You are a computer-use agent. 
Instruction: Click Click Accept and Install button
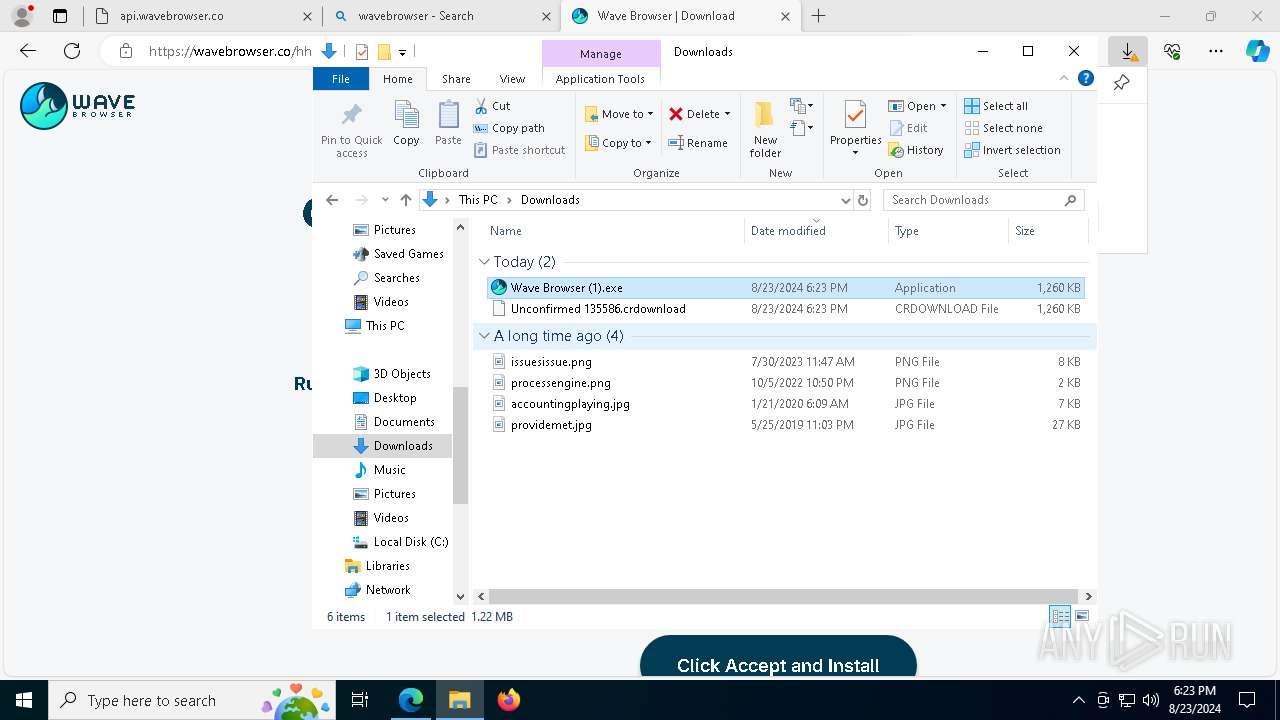point(778,665)
